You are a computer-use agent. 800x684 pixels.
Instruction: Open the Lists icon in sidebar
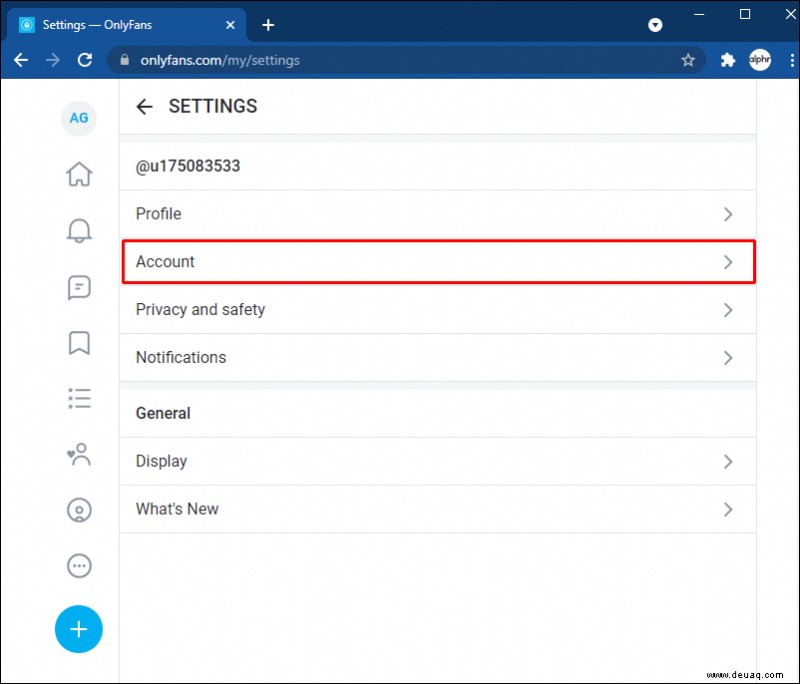tap(79, 398)
